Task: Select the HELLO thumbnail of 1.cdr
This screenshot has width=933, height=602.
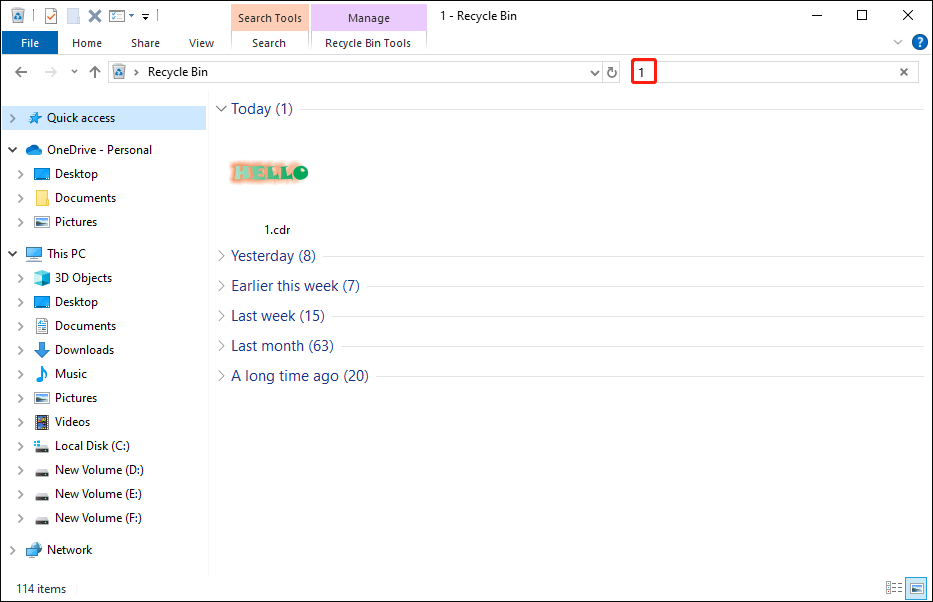Action: point(270,173)
